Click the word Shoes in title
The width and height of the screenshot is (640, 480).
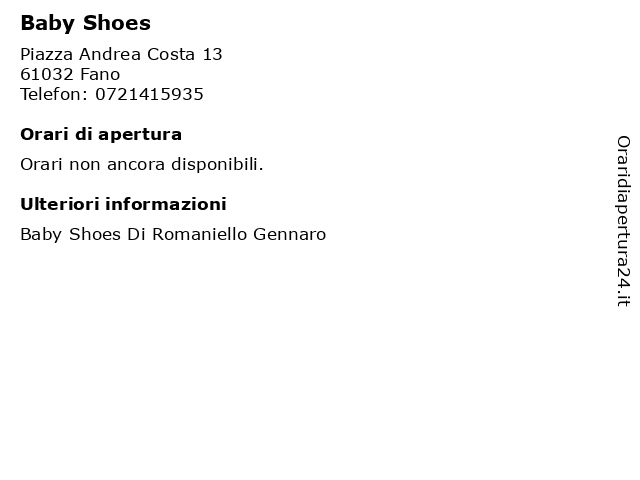tap(117, 23)
